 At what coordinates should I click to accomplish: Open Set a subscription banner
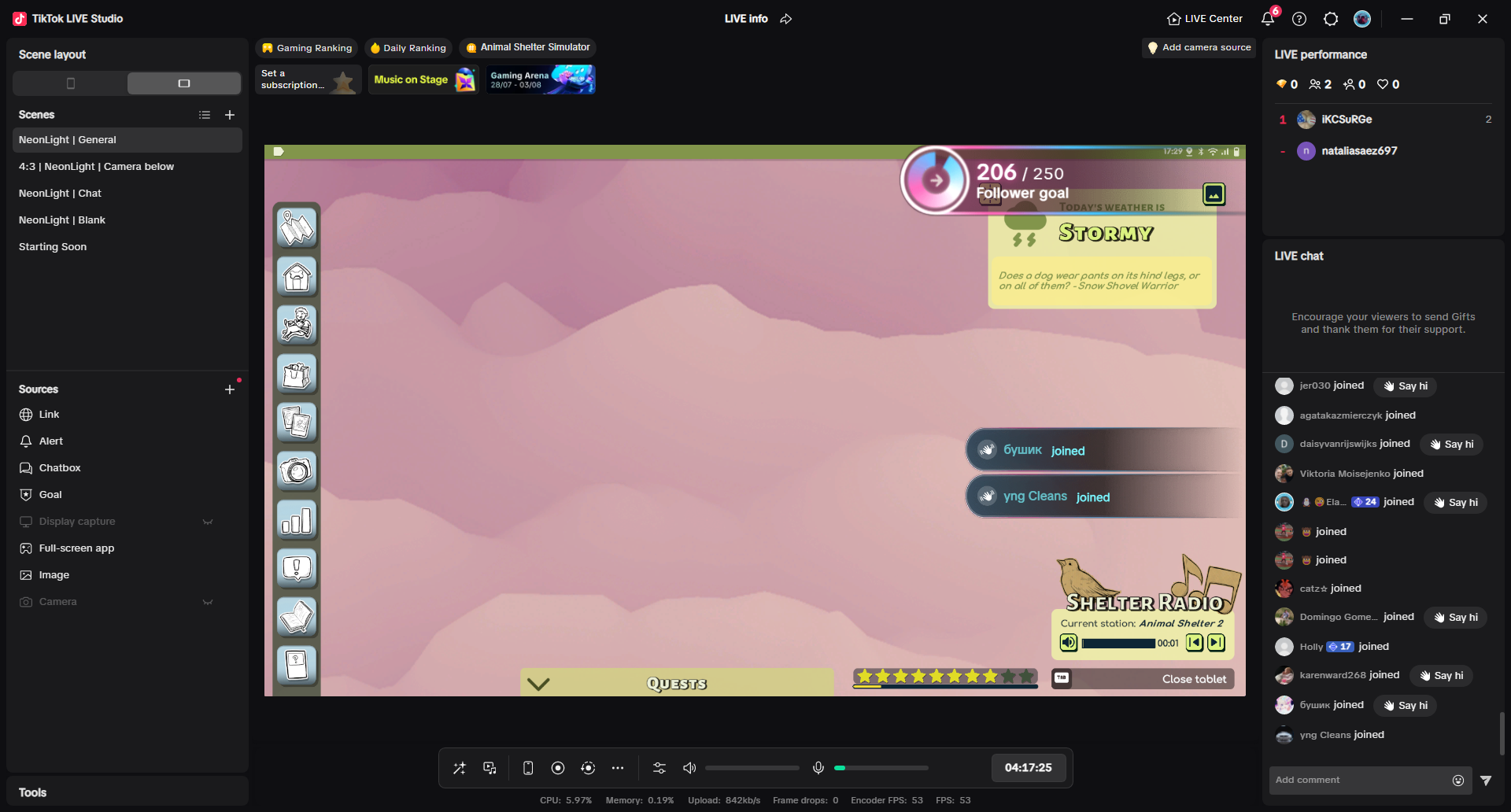pos(308,79)
